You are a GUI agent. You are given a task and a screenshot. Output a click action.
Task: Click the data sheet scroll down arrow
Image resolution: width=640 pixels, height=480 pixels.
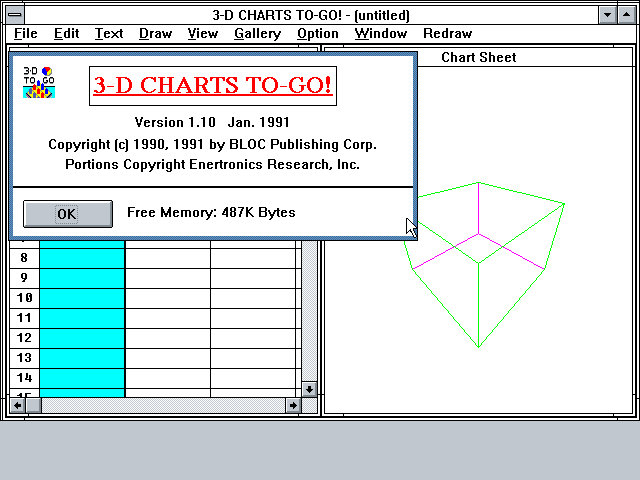click(x=309, y=389)
